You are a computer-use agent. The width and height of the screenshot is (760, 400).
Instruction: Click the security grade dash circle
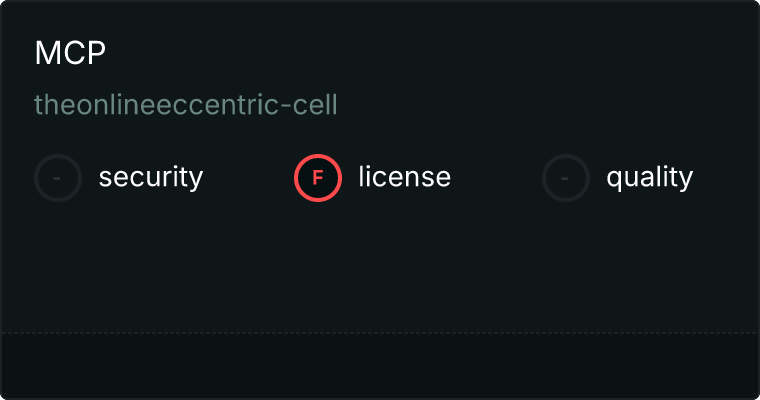[x=58, y=178]
